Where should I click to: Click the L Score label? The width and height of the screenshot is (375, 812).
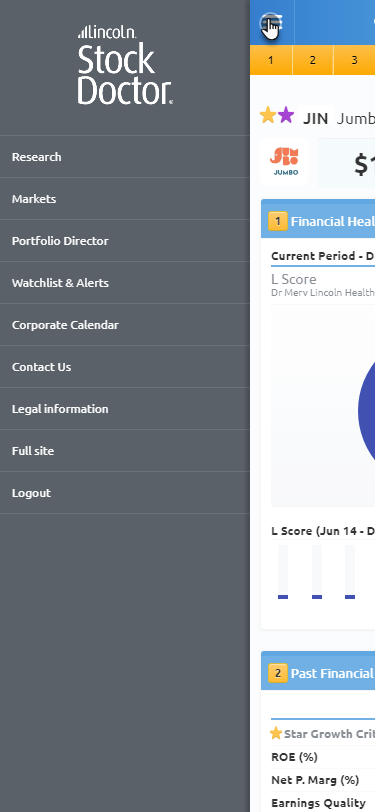click(x=294, y=280)
